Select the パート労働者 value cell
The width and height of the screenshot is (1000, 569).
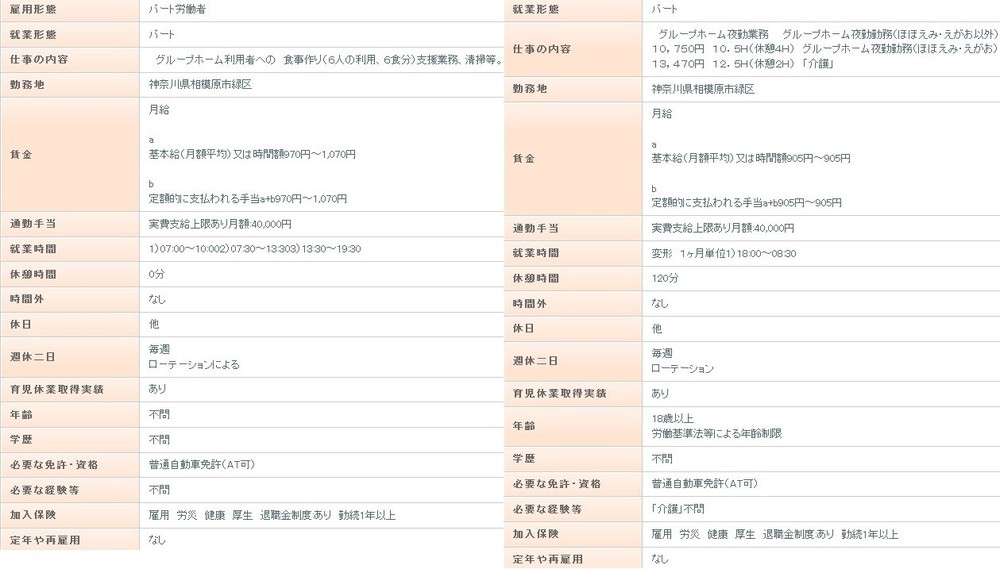click(x=179, y=8)
